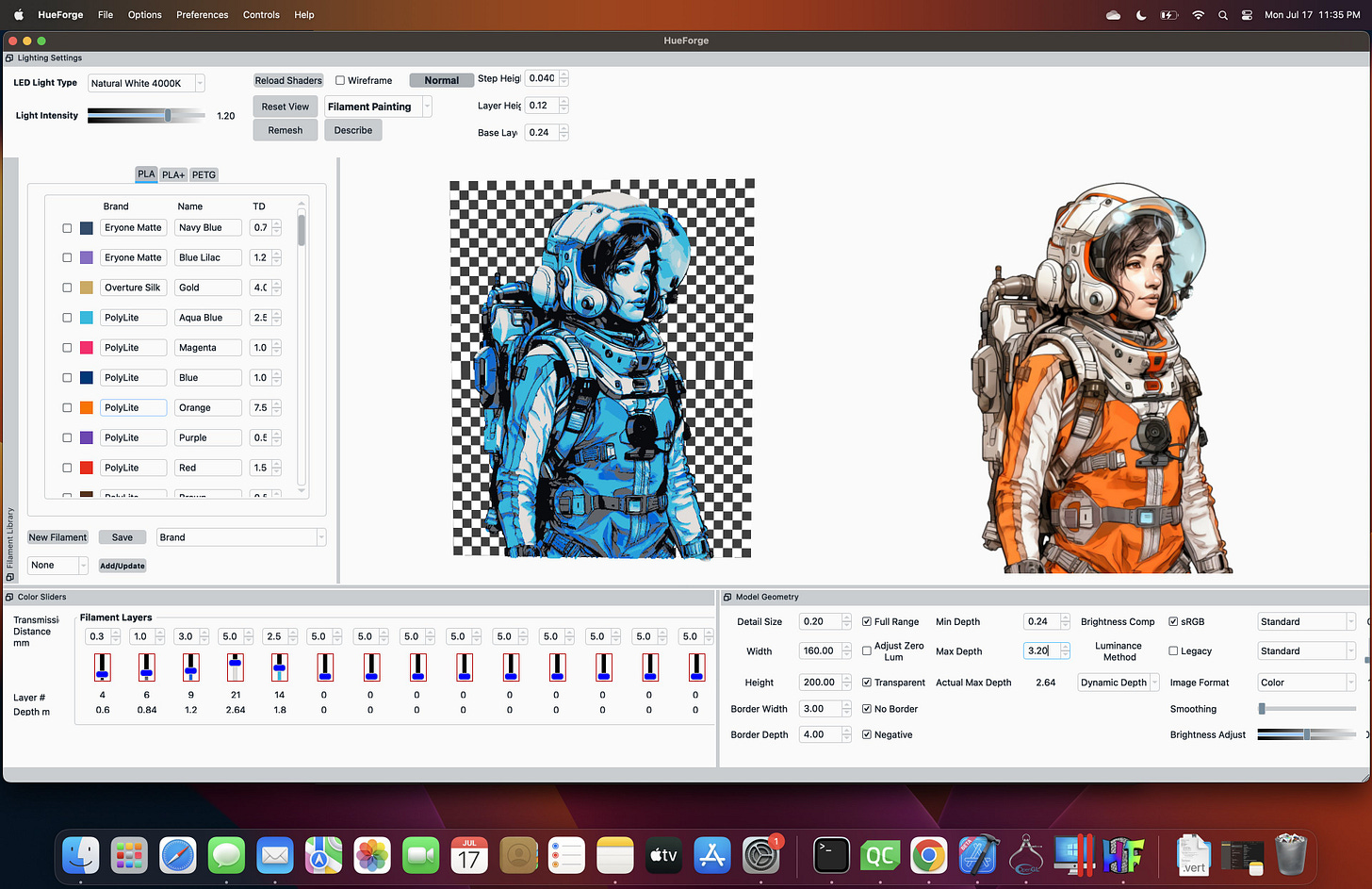
Task: Disable the sRGB checkbox
Action: pyautogui.click(x=1173, y=622)
